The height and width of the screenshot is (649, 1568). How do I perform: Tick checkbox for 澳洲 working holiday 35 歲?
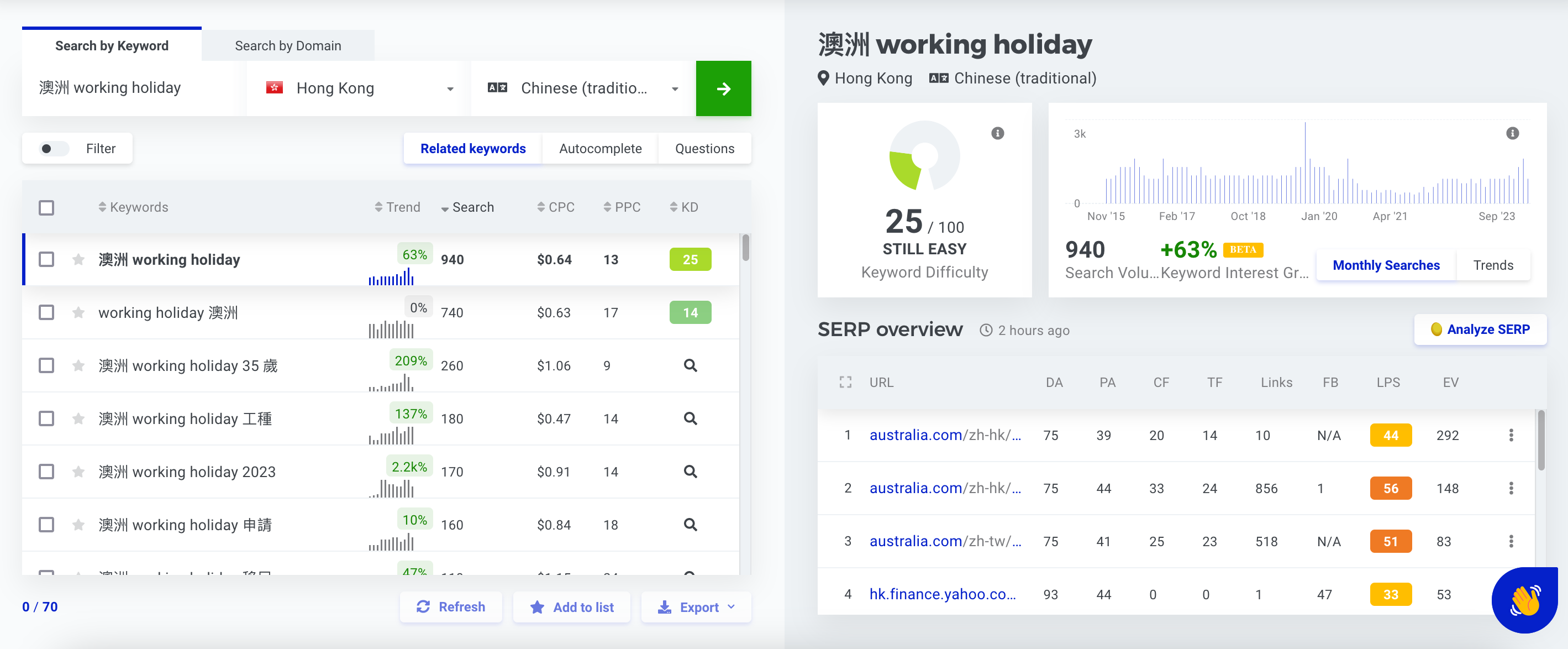[46, 366]
